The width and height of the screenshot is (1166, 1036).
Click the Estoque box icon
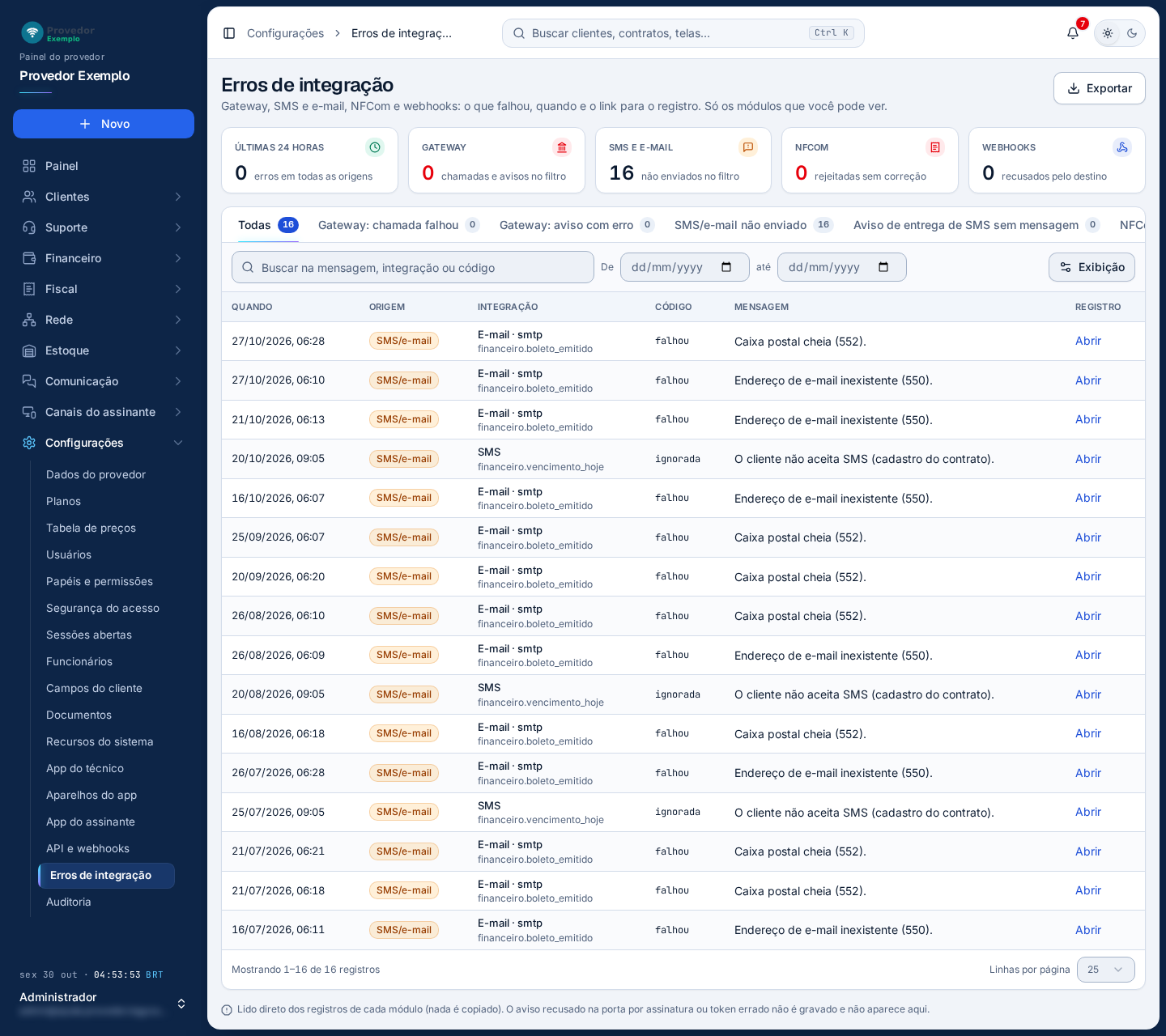point(29,350)
